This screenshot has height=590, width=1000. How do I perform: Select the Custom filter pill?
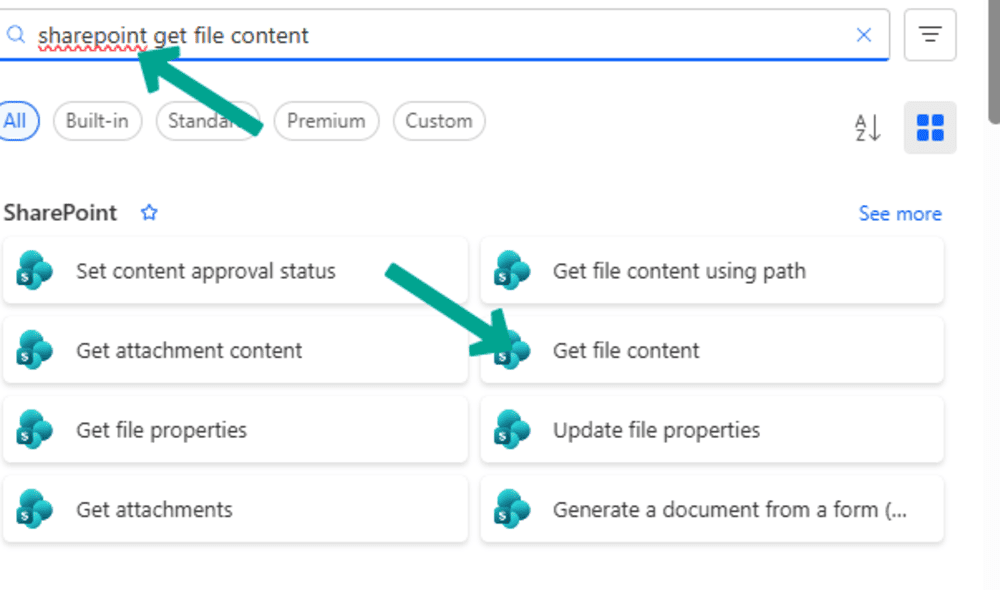click(439, 121)
